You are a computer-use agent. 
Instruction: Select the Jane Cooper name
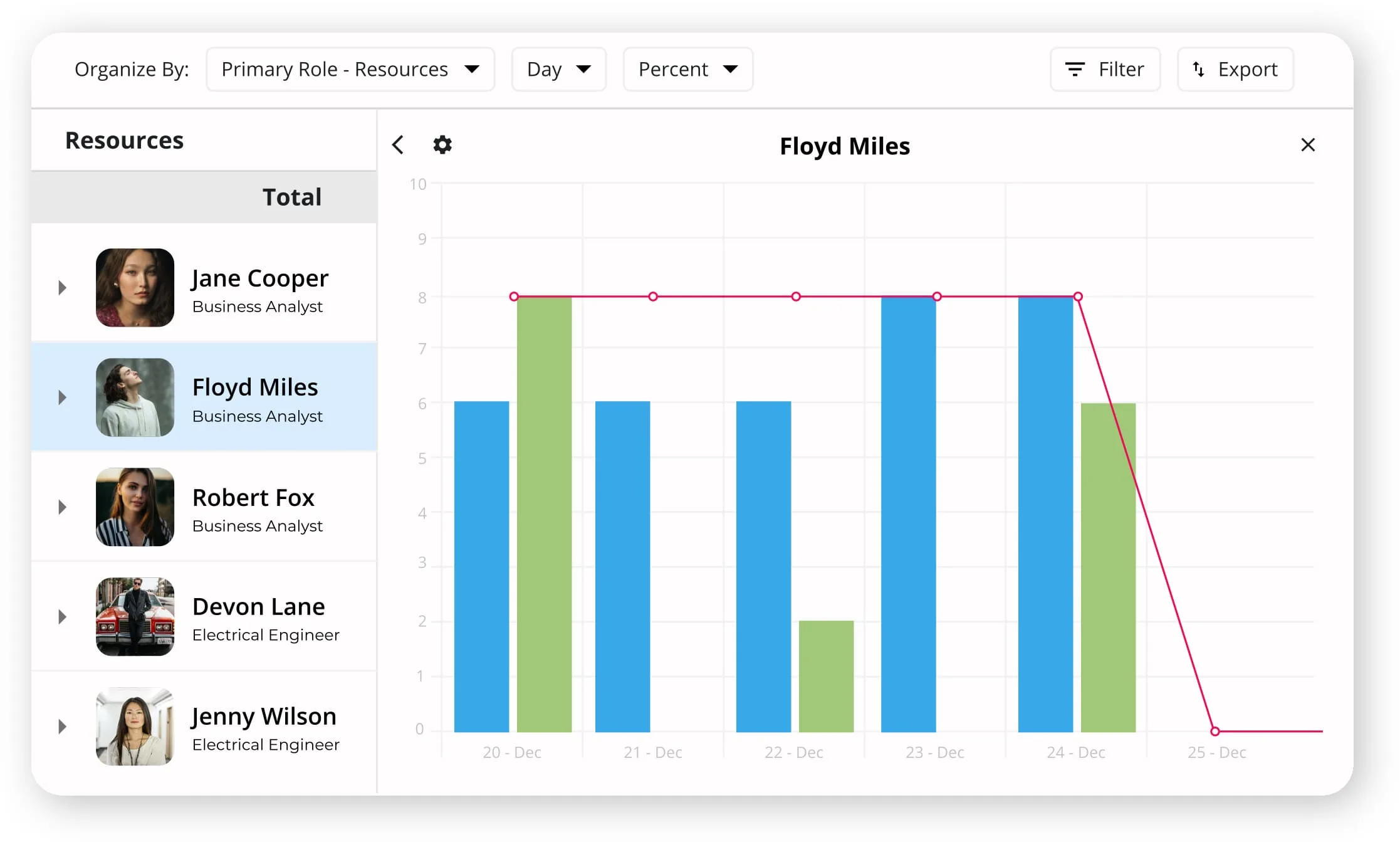[x=260, y=278]
